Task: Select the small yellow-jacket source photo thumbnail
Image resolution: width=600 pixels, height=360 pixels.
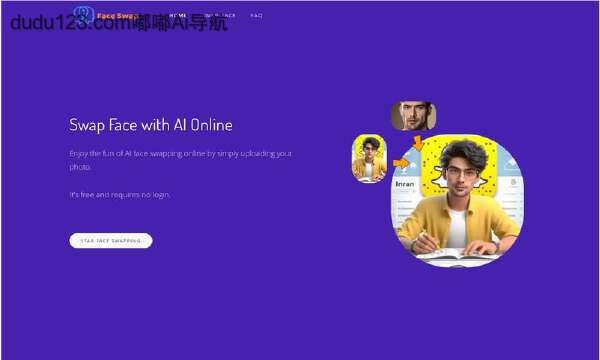Action: (x=369, y=158)
